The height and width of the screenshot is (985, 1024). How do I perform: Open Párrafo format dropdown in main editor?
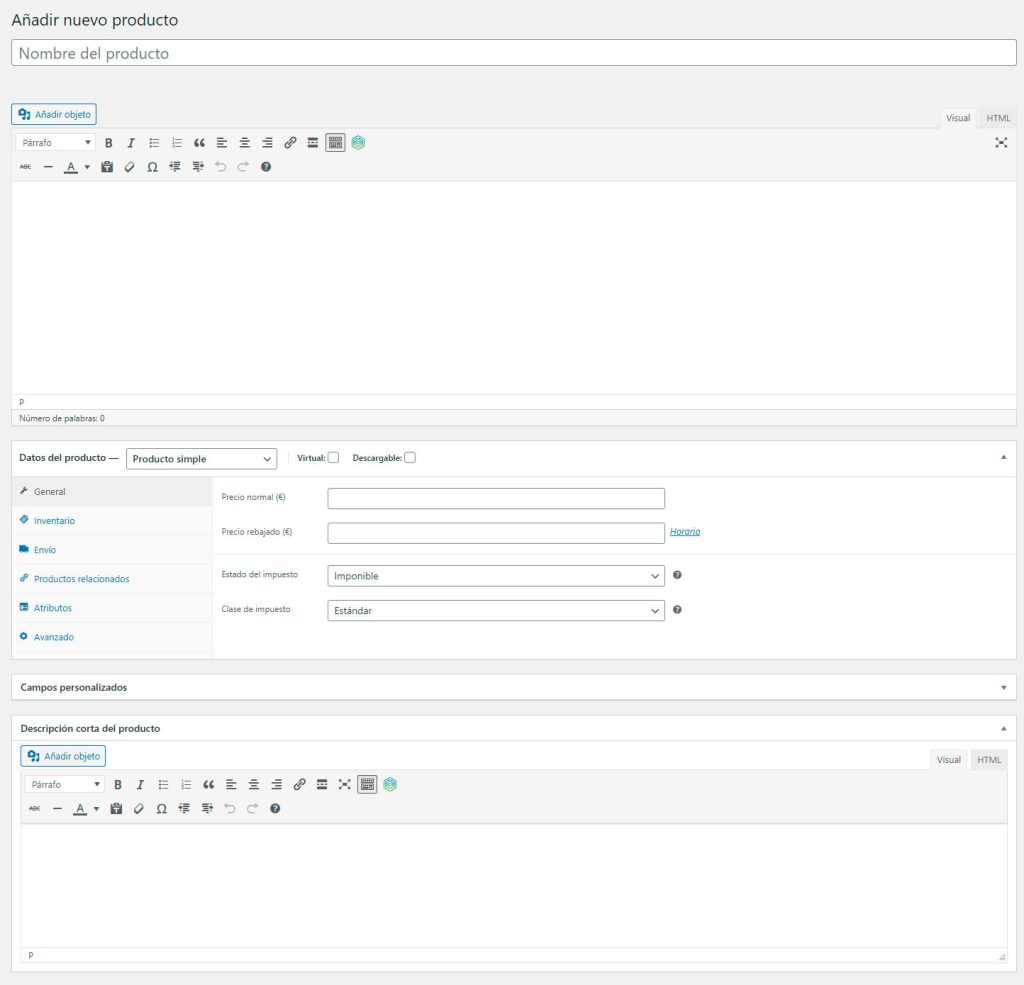coord(56,142)
